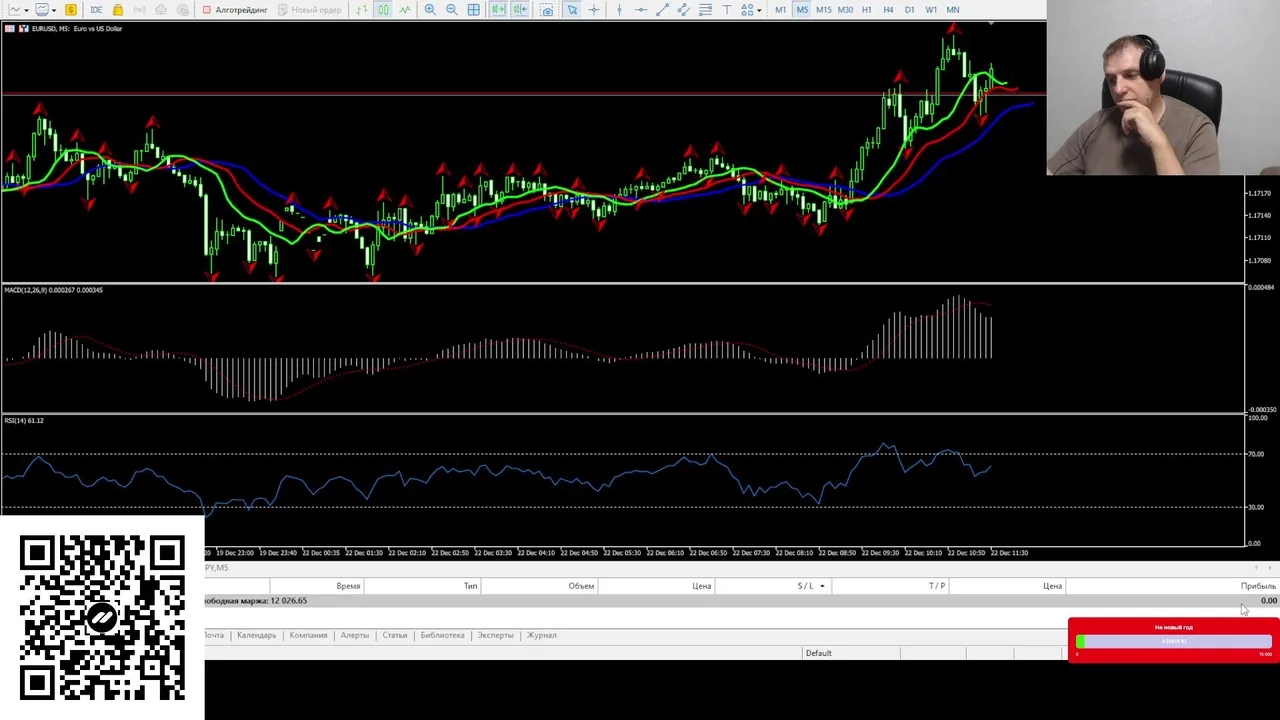Image resolution: width=1280 pixels, height=720 pixels.
Task: Click the QR code image
Action: pos(102,617)
